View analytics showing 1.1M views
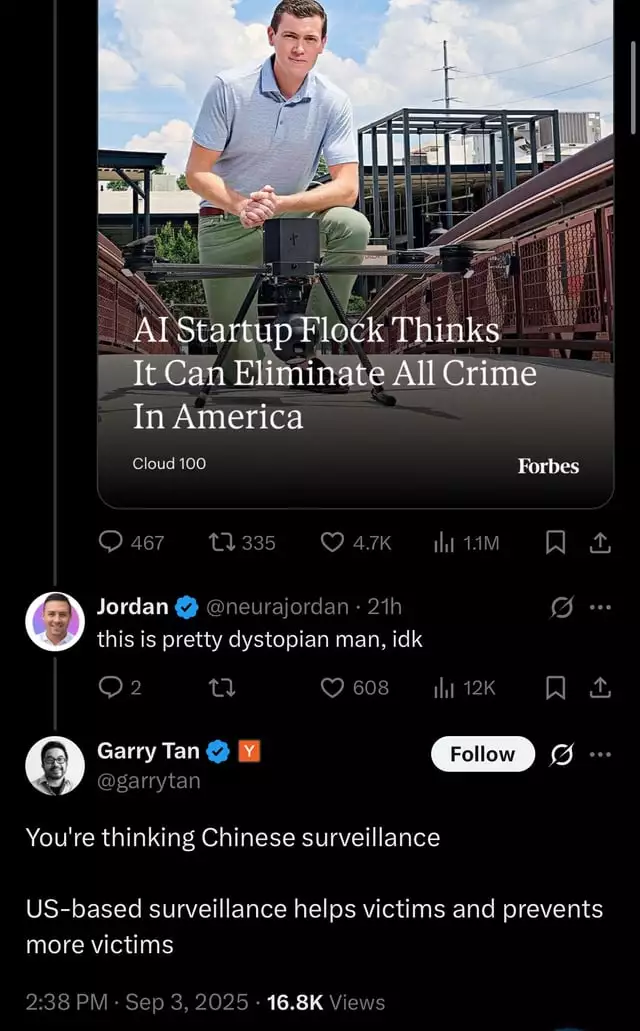The image size is (640, 1031). [466, 542]
